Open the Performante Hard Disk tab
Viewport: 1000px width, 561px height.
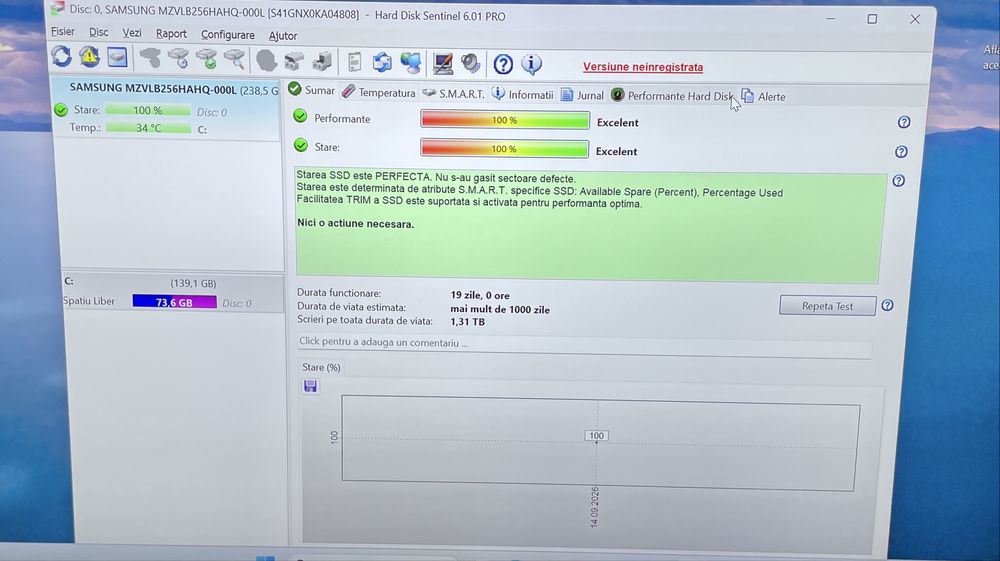[x=672, y=96]
